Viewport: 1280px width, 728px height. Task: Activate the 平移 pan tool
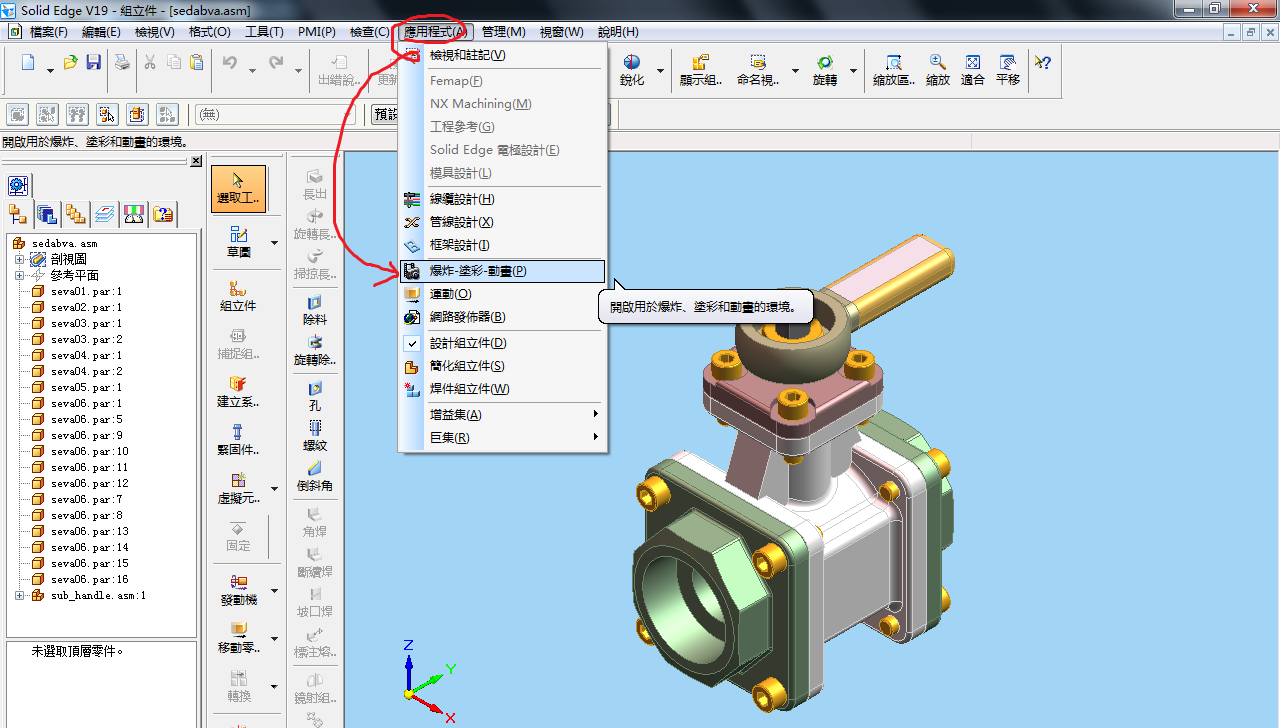[x=1008, y=71]
